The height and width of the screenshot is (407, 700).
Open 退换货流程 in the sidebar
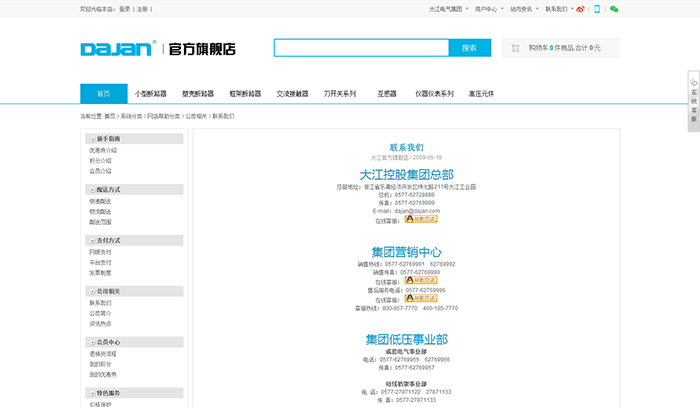(103, 354)
